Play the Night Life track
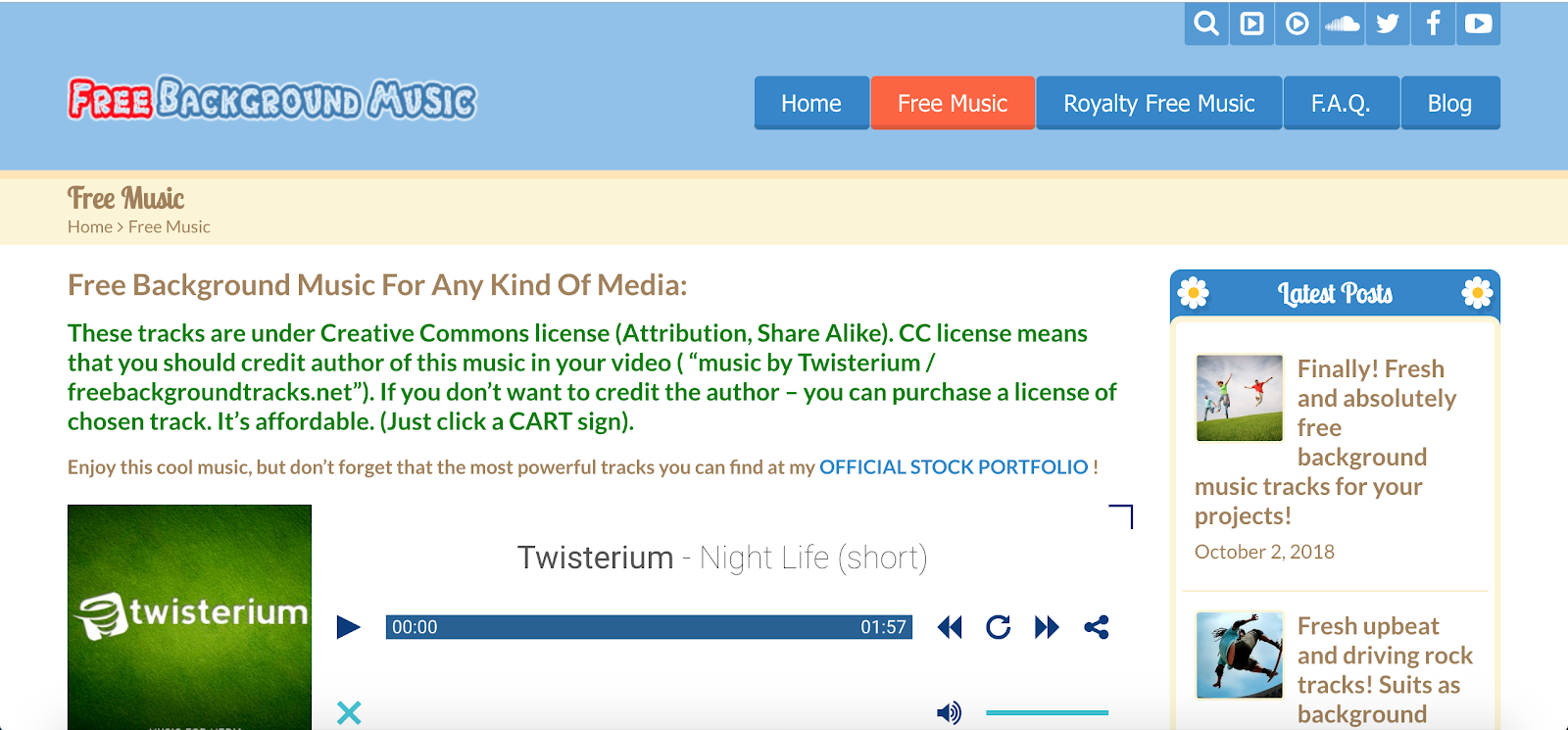 pyautogui.click(x=348, y=627)
